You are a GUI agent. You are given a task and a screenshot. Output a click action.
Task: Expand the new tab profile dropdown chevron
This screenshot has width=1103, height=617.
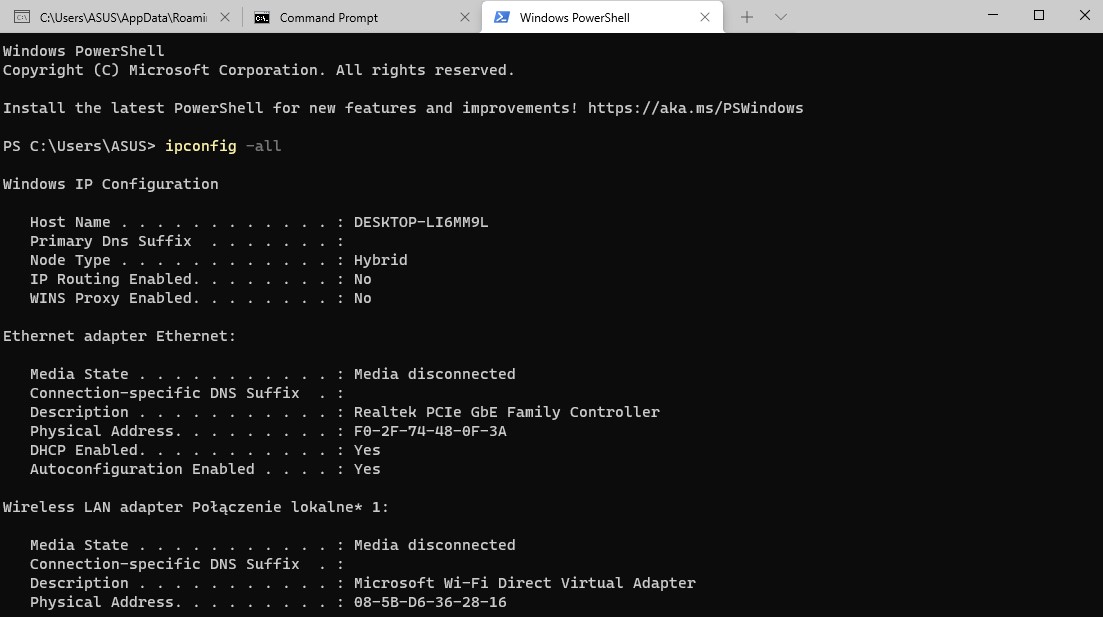click(x=781, y=17)
